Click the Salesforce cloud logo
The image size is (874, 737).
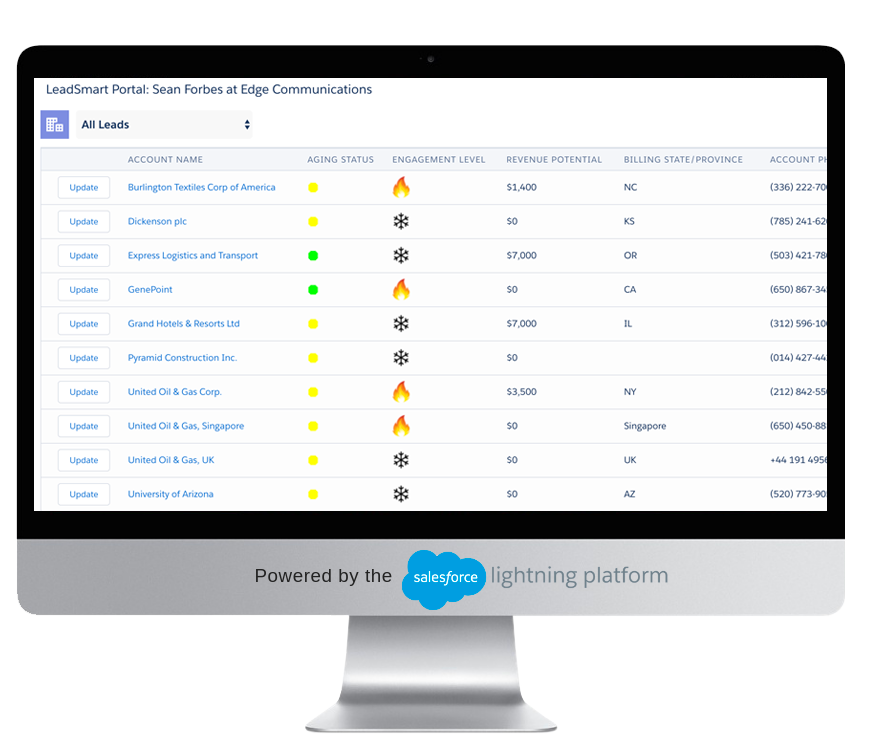point(444,579)
